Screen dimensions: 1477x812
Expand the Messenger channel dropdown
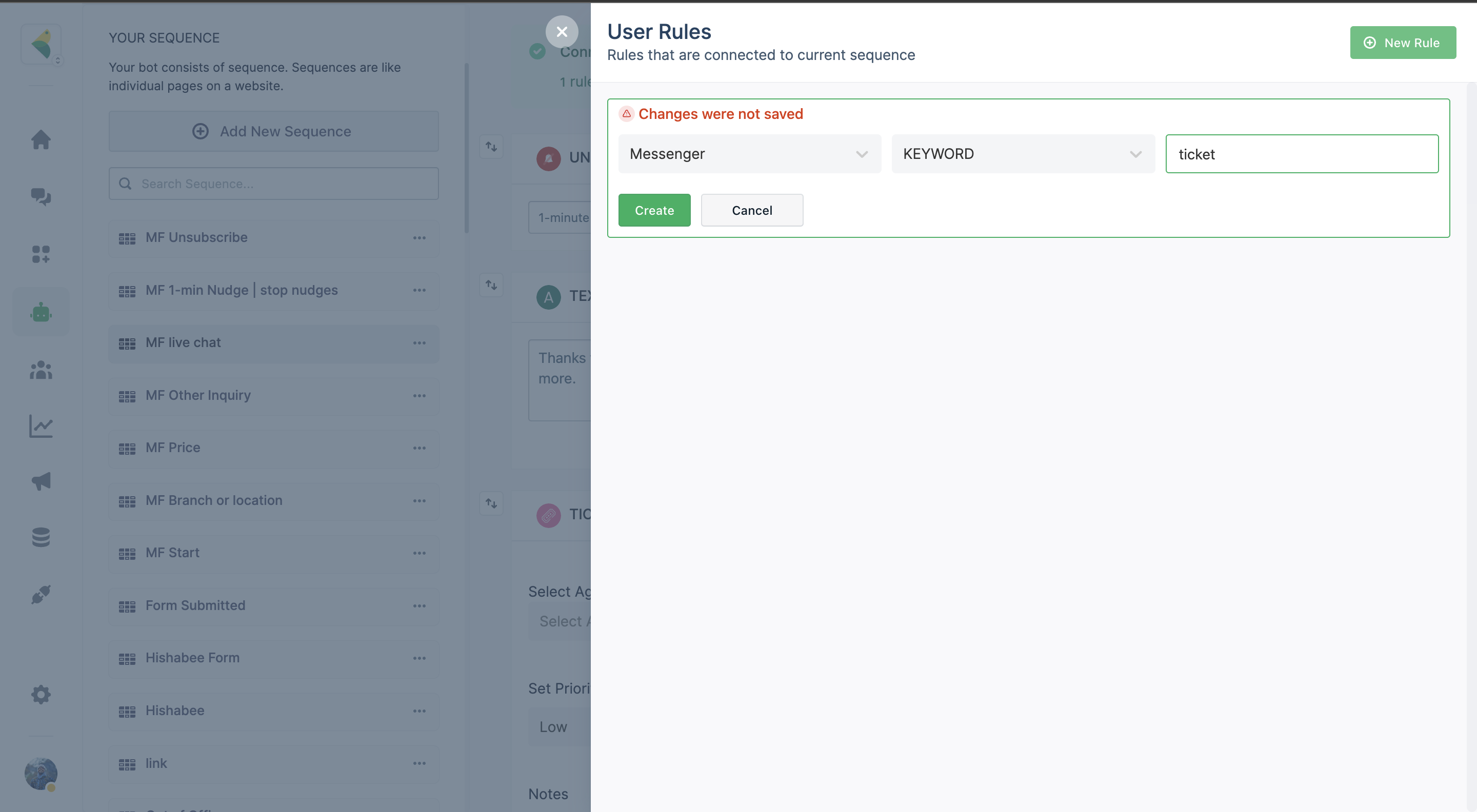[749, 154]
